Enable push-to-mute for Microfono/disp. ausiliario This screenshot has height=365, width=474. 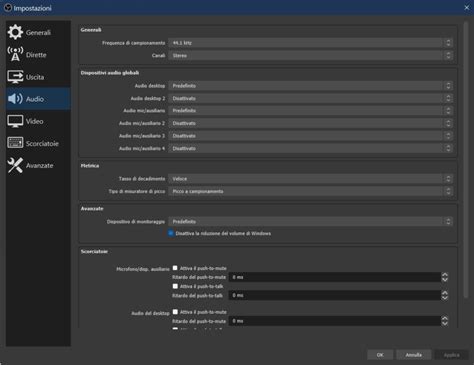pyautogui.click(x=175, y=268)
